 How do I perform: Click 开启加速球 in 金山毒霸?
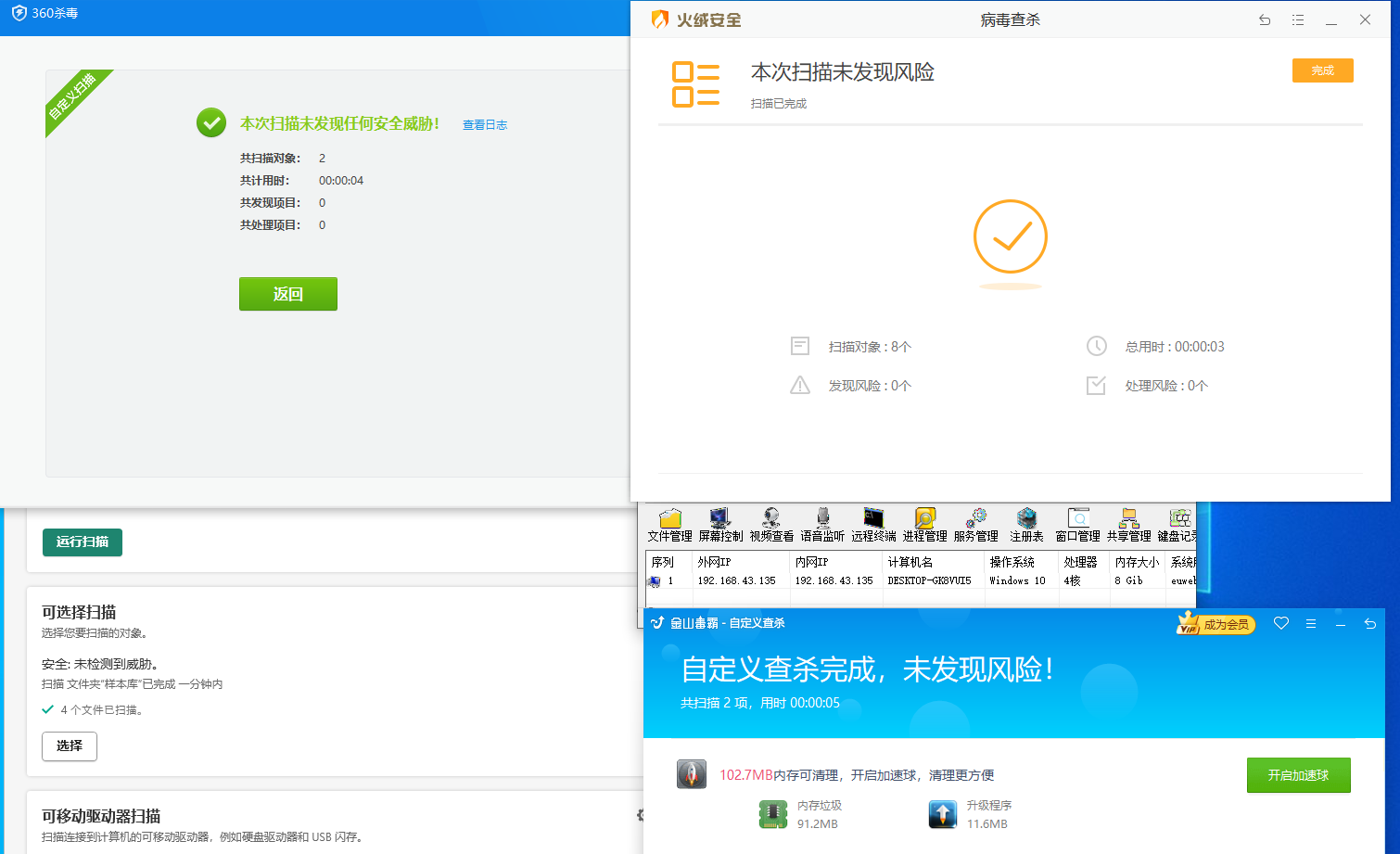1298,775
